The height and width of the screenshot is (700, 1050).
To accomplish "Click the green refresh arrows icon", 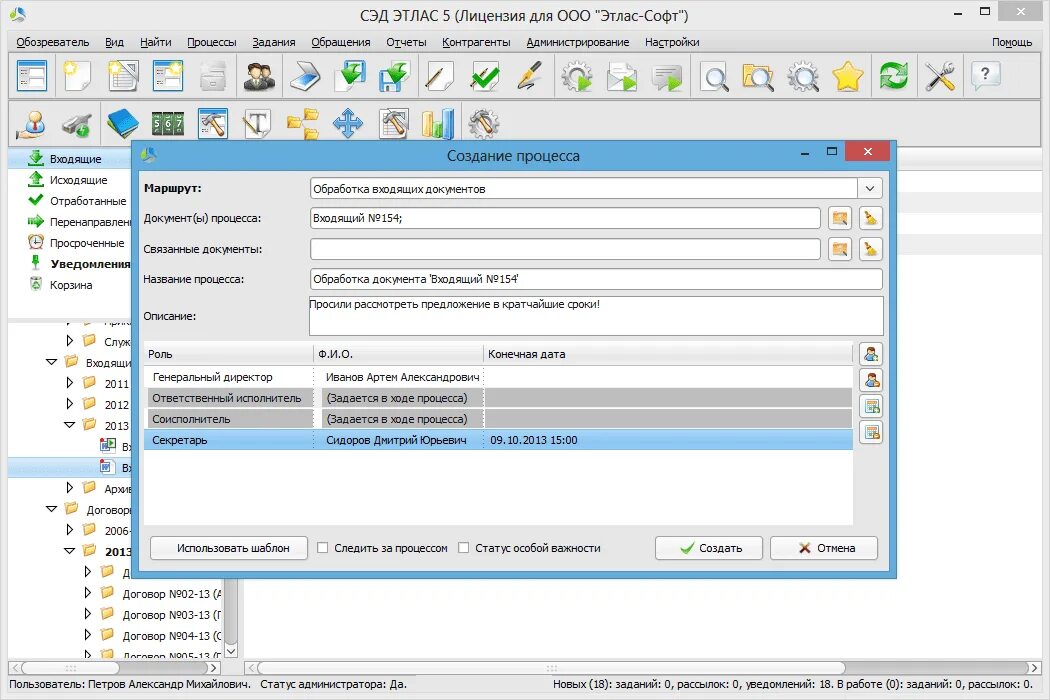I will coord(894,76).
